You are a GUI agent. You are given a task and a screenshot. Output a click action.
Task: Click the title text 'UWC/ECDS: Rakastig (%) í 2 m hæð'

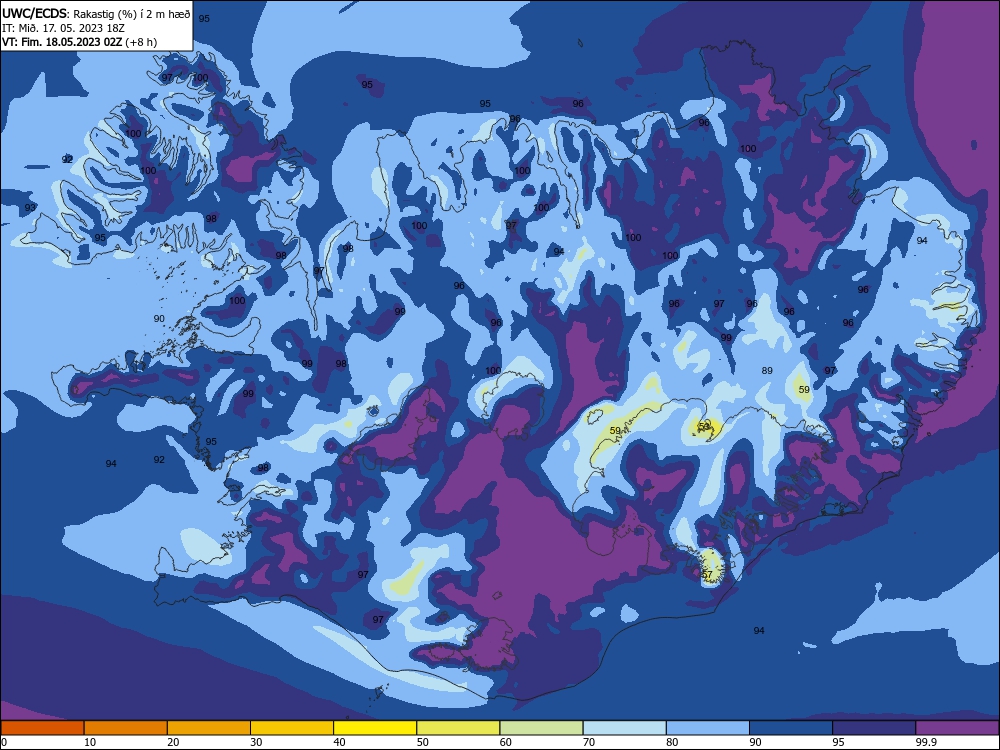coord(96,14)
